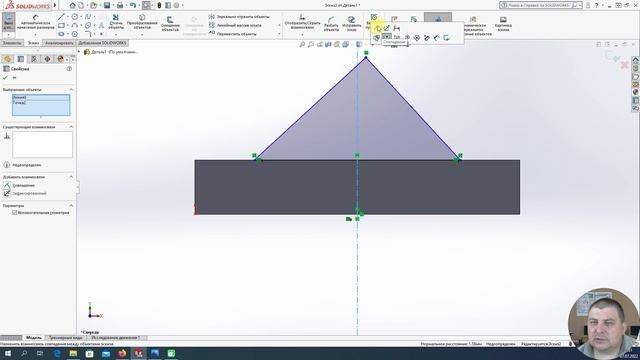This screenshot has height=360, width=640.
Task: Open DimXpertManager panel tab
Action: point(47,59)
